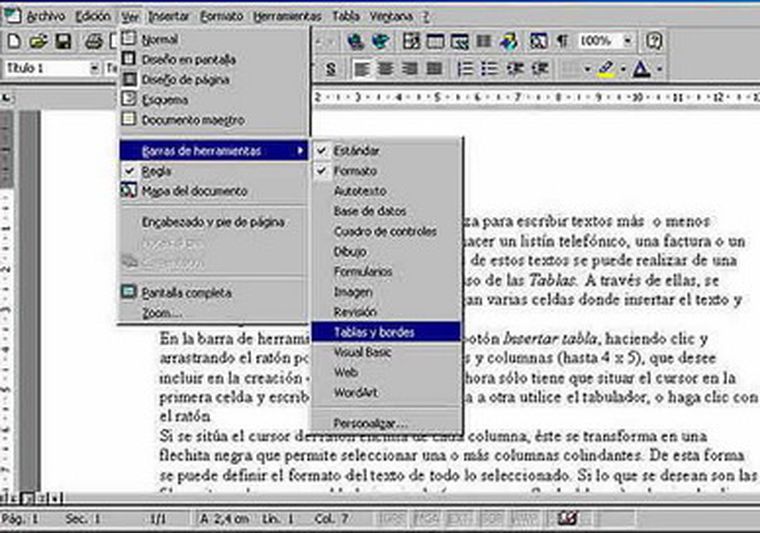This screenshot has width=760, height=533.
Task: Select Mapa del documento menu entry
Action: (214, 191)
